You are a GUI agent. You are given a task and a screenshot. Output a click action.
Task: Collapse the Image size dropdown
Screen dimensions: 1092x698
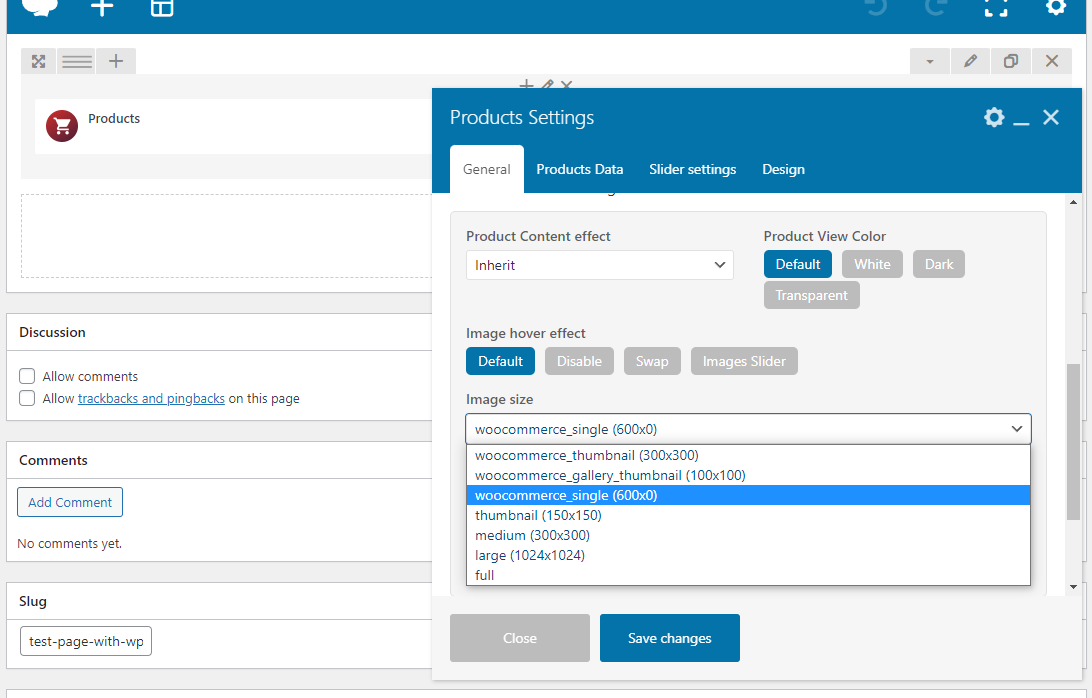(x=749, y=429)
